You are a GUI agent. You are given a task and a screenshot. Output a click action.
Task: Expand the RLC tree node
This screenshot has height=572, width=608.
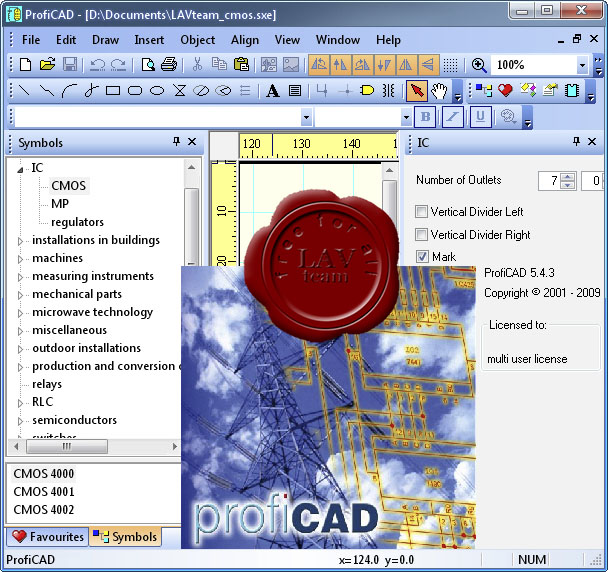(20, 403)
